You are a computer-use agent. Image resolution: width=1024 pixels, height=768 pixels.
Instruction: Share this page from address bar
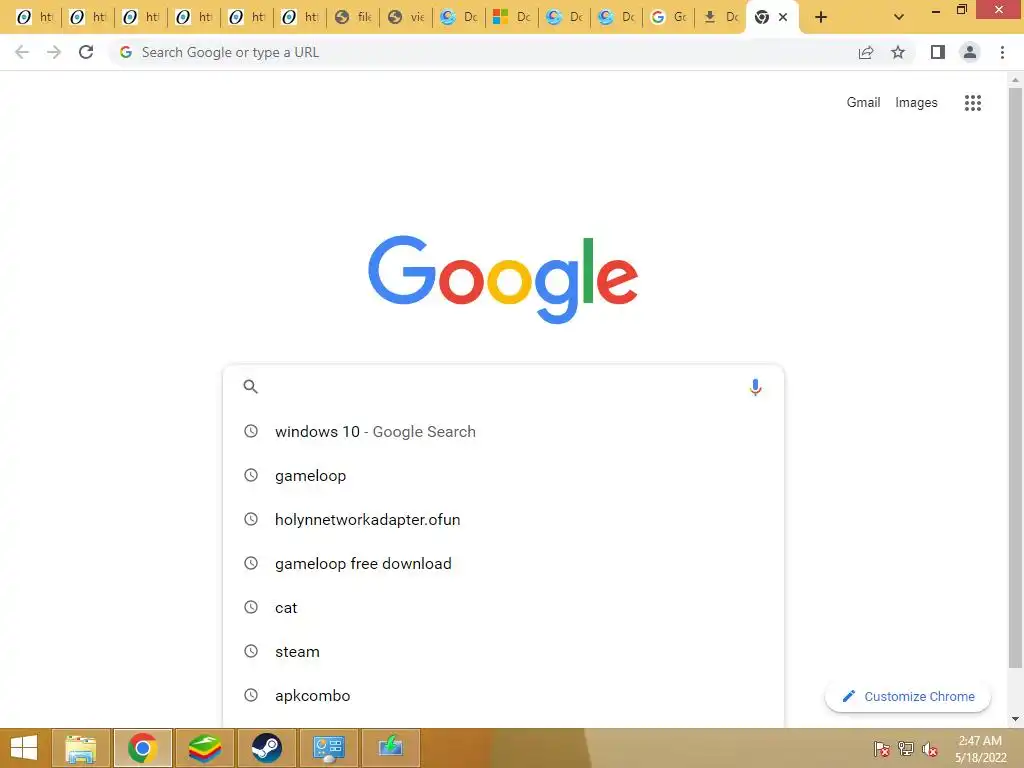(866, 52)
